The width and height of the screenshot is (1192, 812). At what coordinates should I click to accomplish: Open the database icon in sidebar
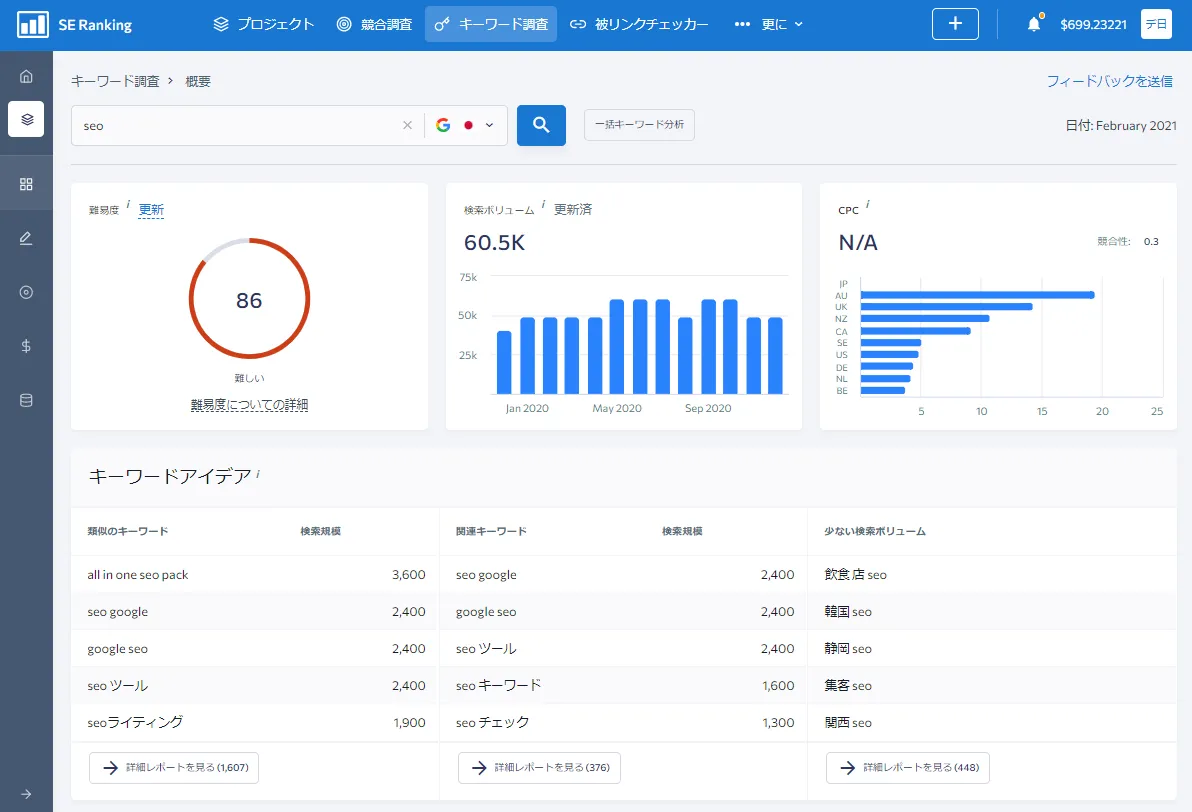pyautogui.click(x=26, y=400)
